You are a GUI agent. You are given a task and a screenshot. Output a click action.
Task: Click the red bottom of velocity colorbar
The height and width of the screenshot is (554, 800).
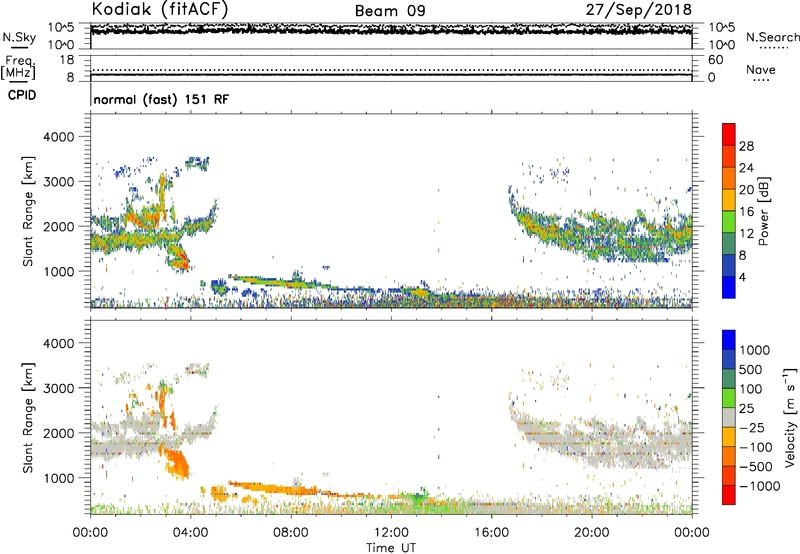pos(729,495)
